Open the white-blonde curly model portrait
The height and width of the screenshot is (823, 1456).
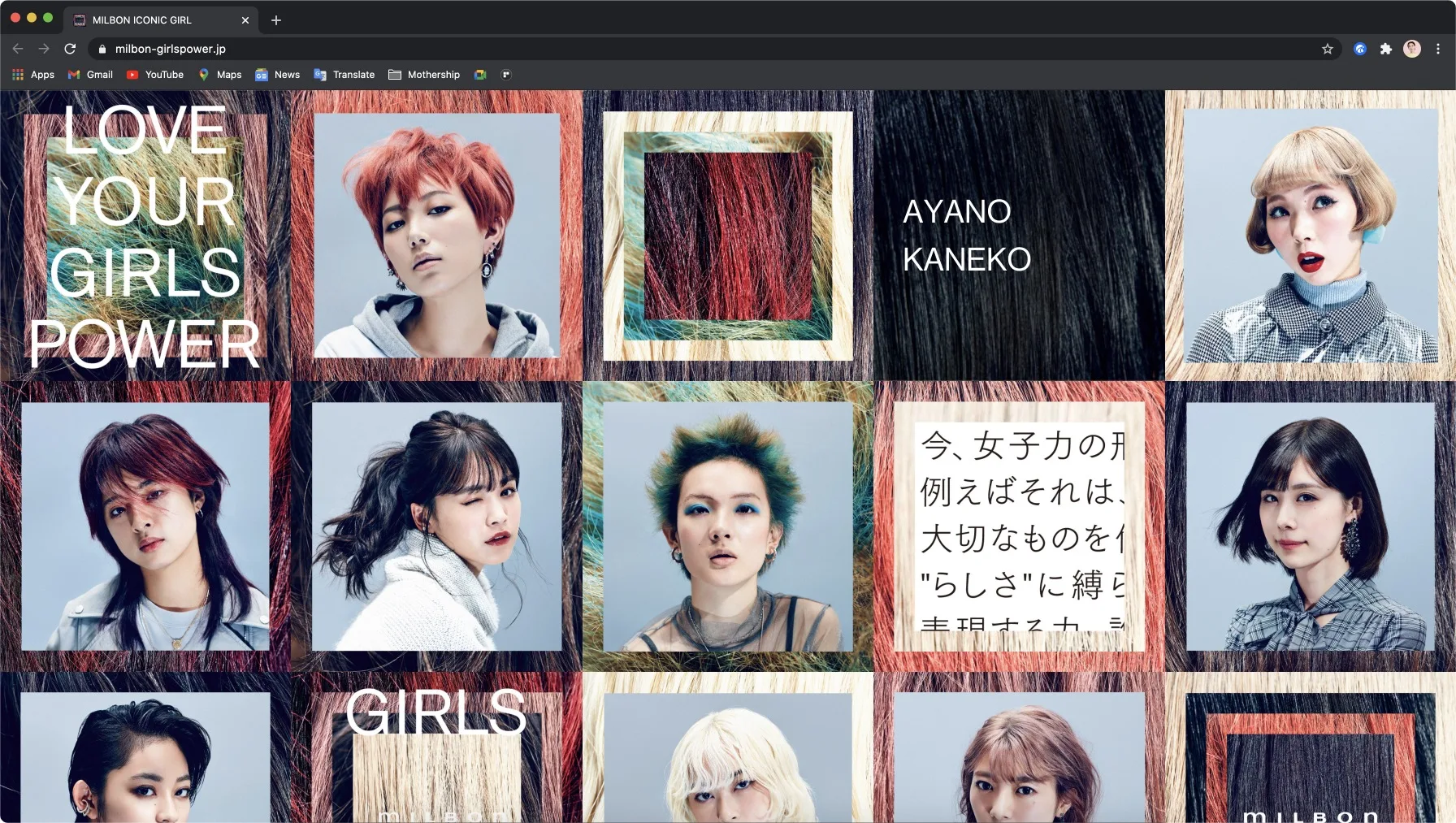728,747
